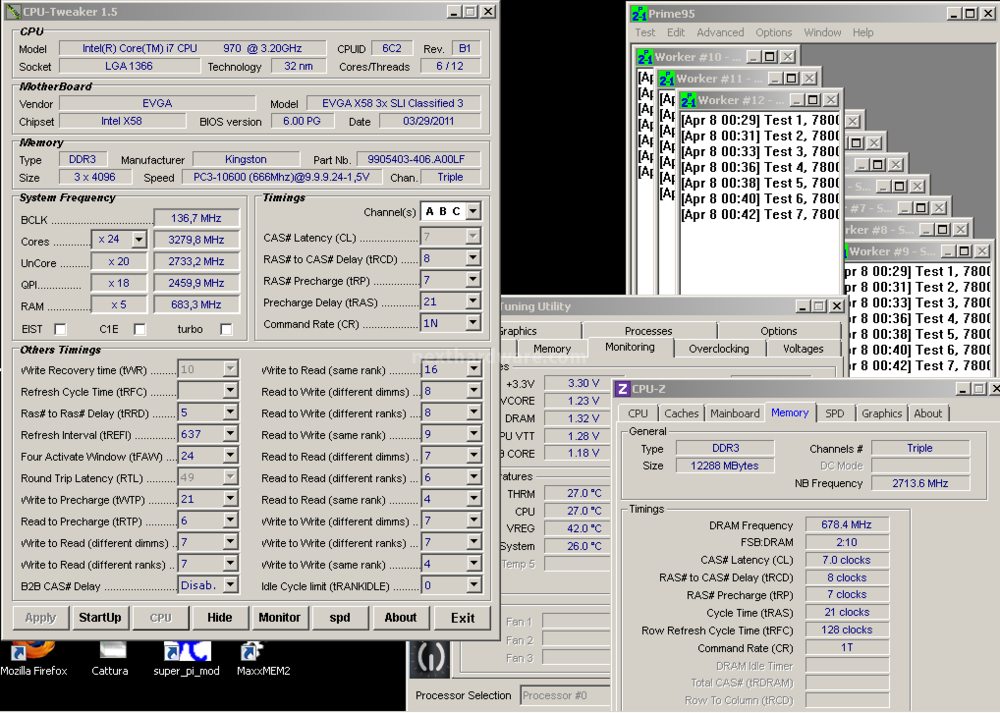
Task: Click the Hide button in CPU-Tweaker
Action: tap(219, 617)
